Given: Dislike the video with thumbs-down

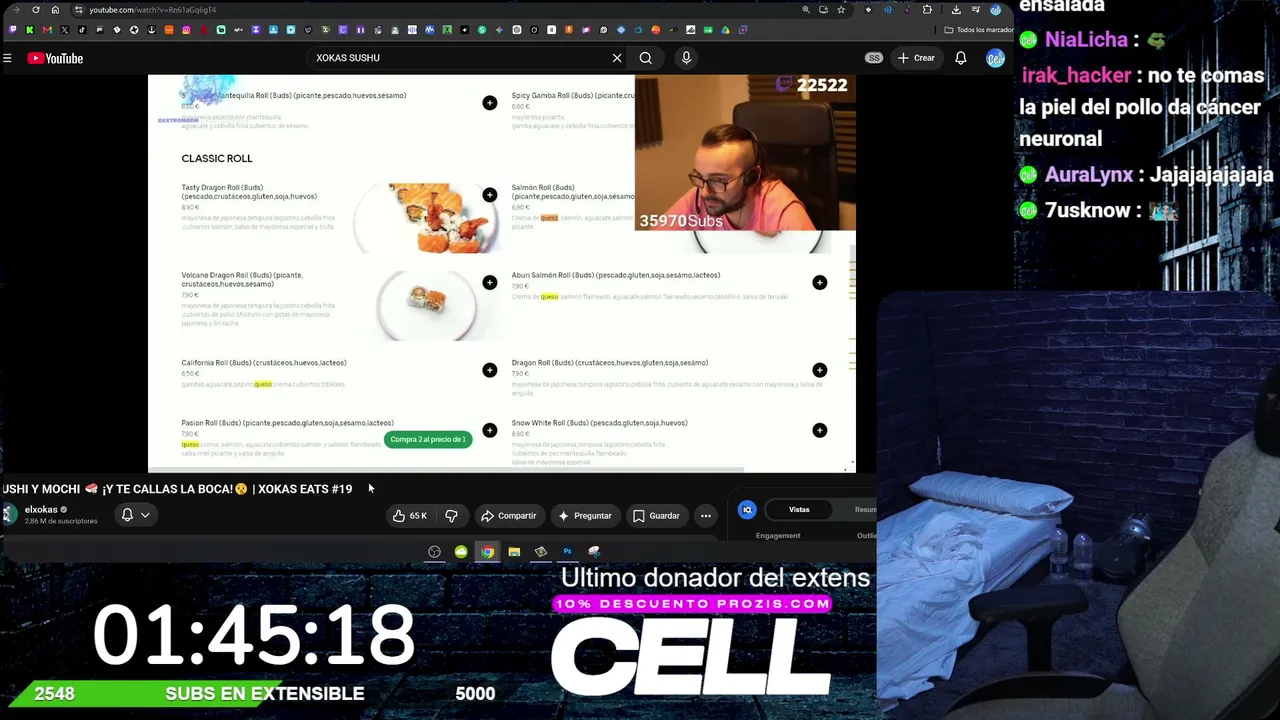Looking at the screenshot, I should click(x=452, y=516).
